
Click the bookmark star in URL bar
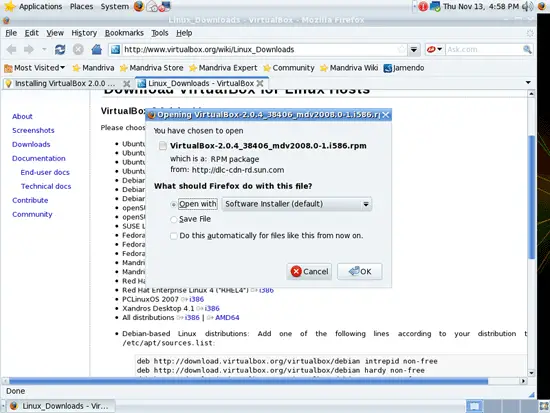tap(402, 49)
